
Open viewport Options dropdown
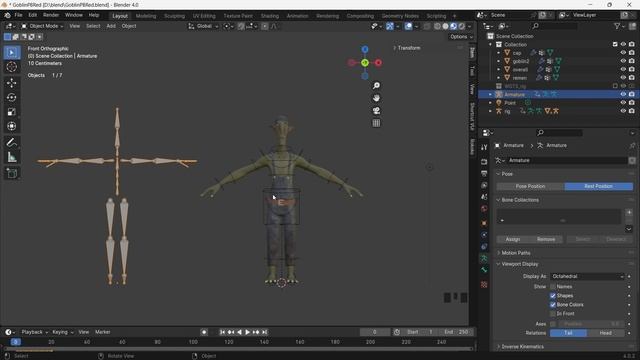pyautogui.click(x=461, y=37)
